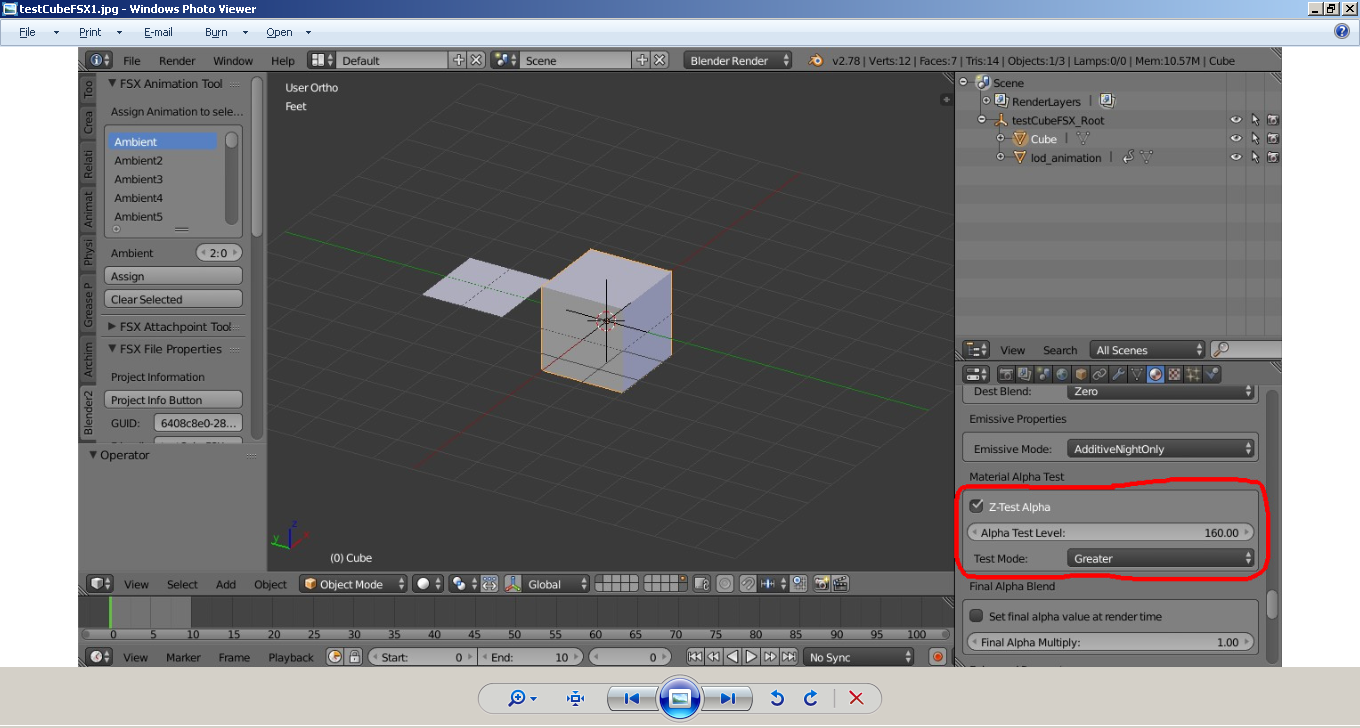Uncheck the Z-Test Alpha checkbox

pyautogui.click(x=977, y=506)
